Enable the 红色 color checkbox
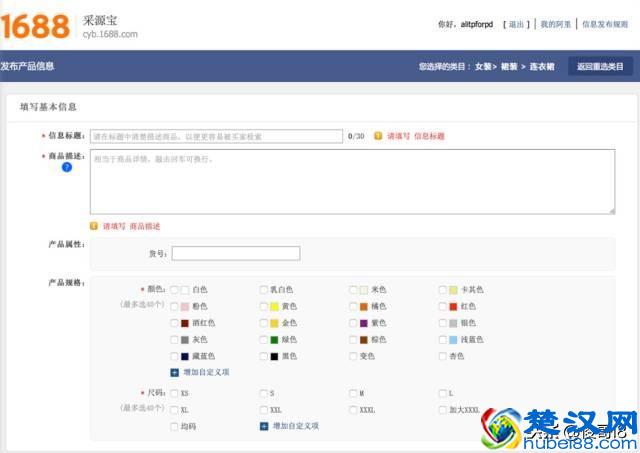This screenshot has height=453, width=640. (x=442, y=306)
